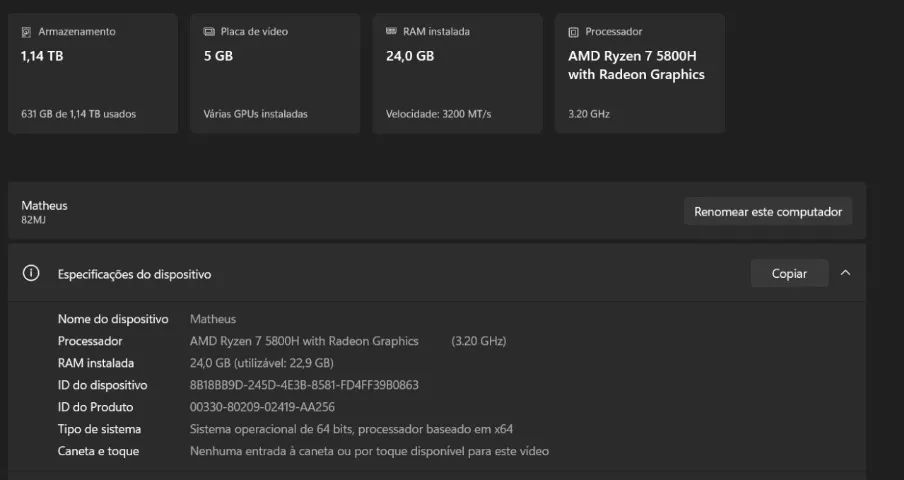Select the AMD Ryzen 7 5800H card title

click(636, 66)
